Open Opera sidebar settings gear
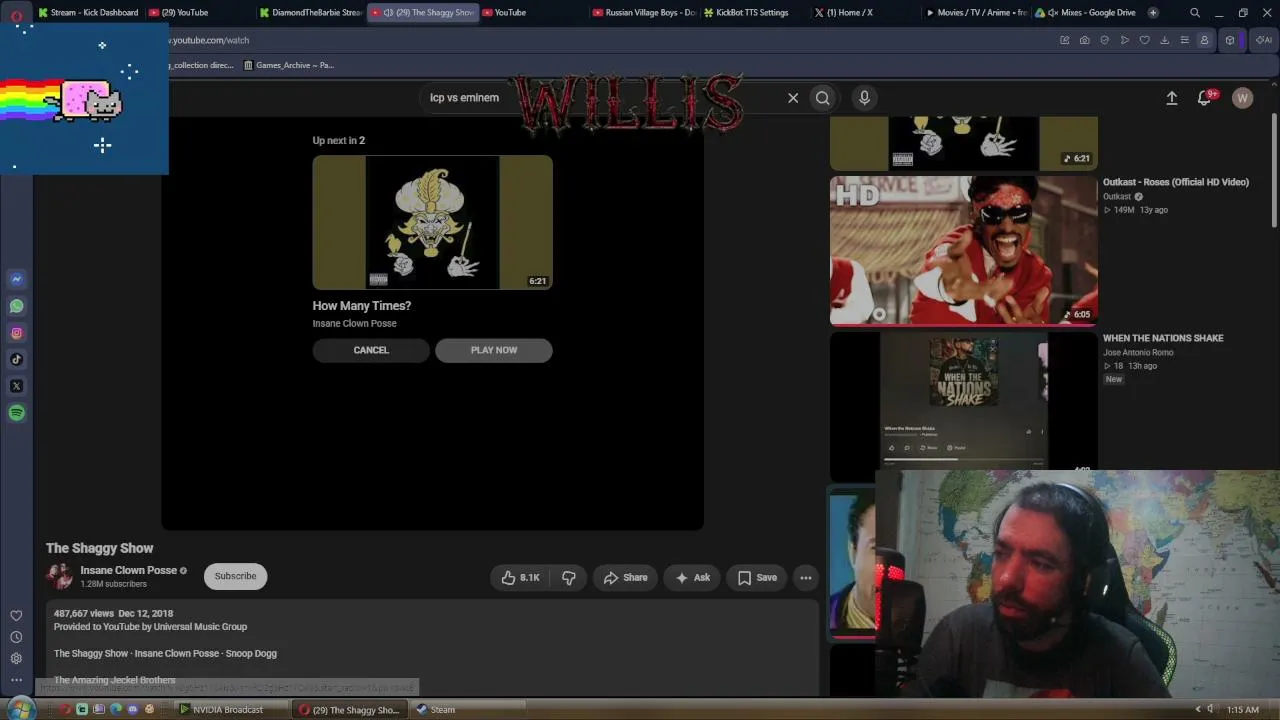 tap(16, 658)
